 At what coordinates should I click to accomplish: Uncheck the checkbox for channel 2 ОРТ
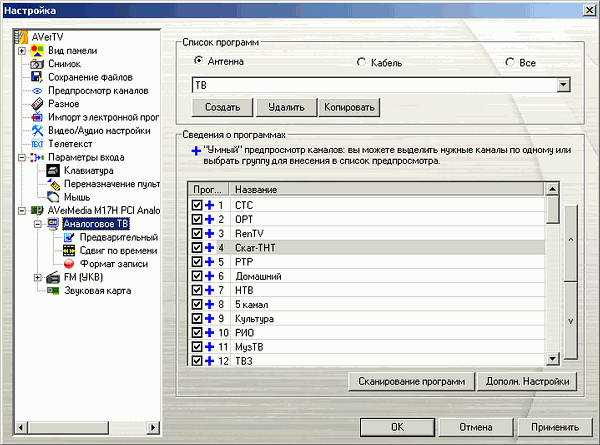(197, 219)
